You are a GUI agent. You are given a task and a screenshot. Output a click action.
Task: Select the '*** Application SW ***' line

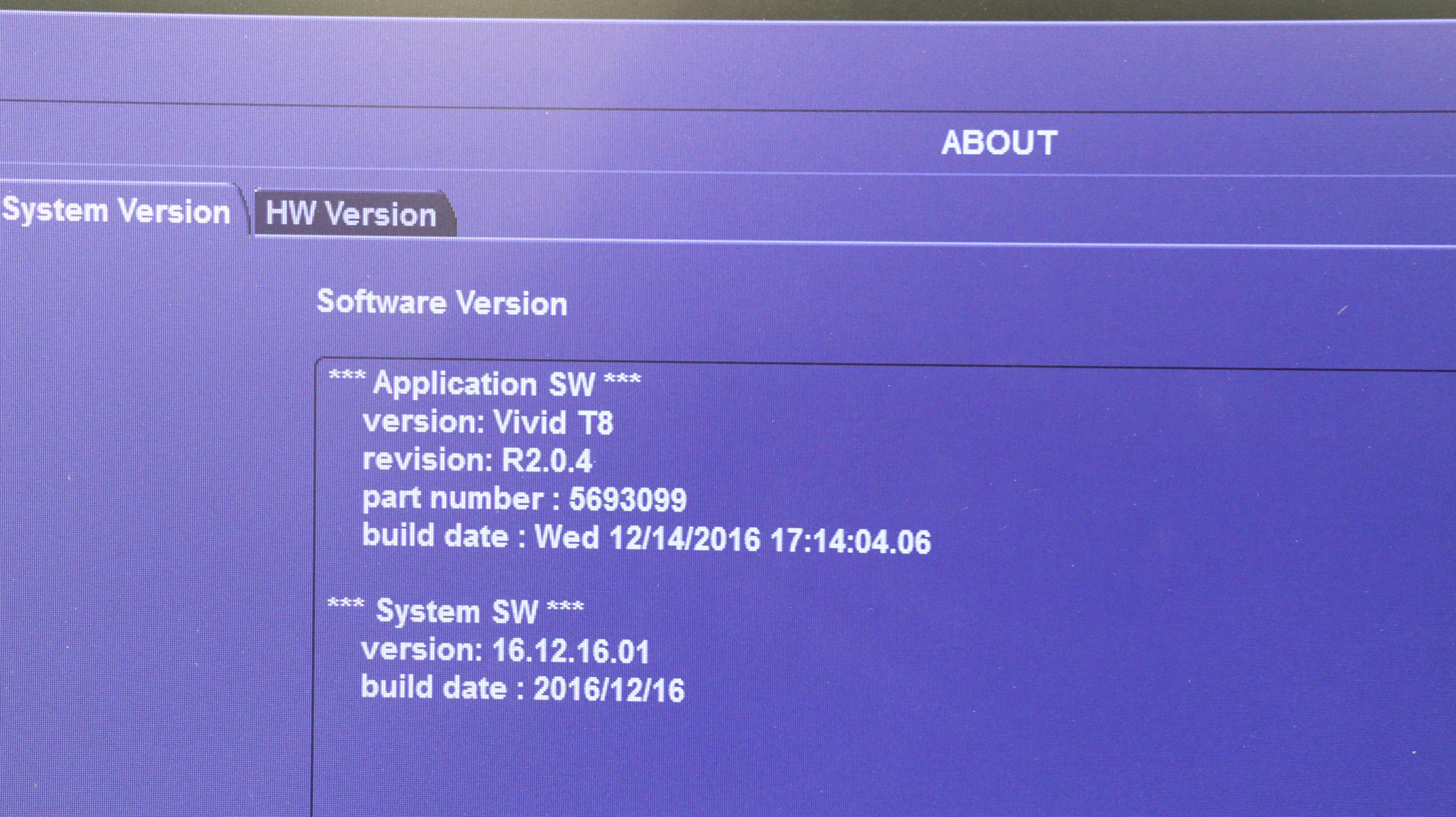point(484,384)
